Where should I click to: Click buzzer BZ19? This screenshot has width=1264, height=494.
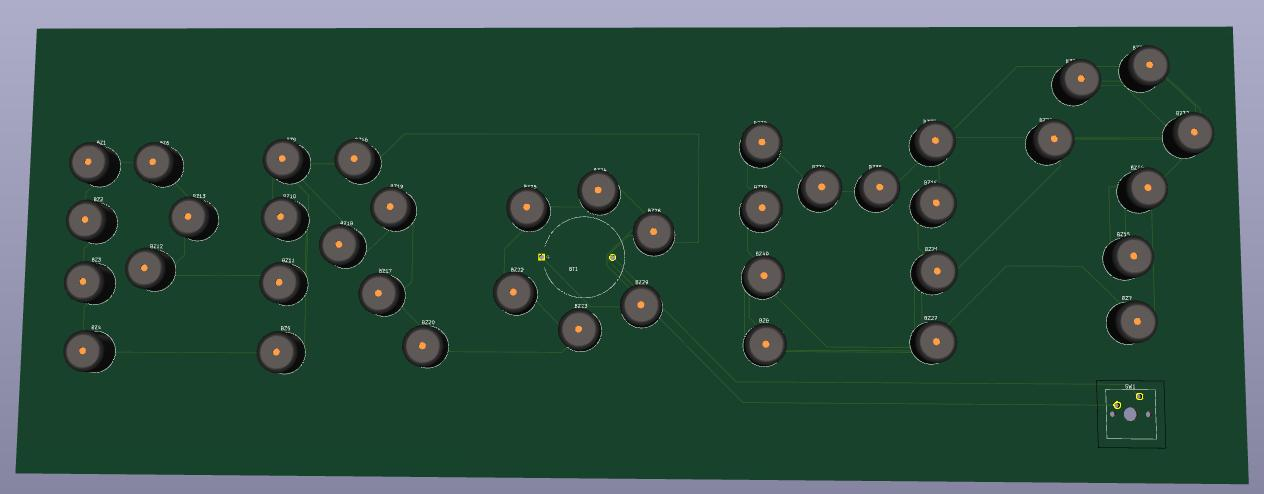[x=391, y=207]
